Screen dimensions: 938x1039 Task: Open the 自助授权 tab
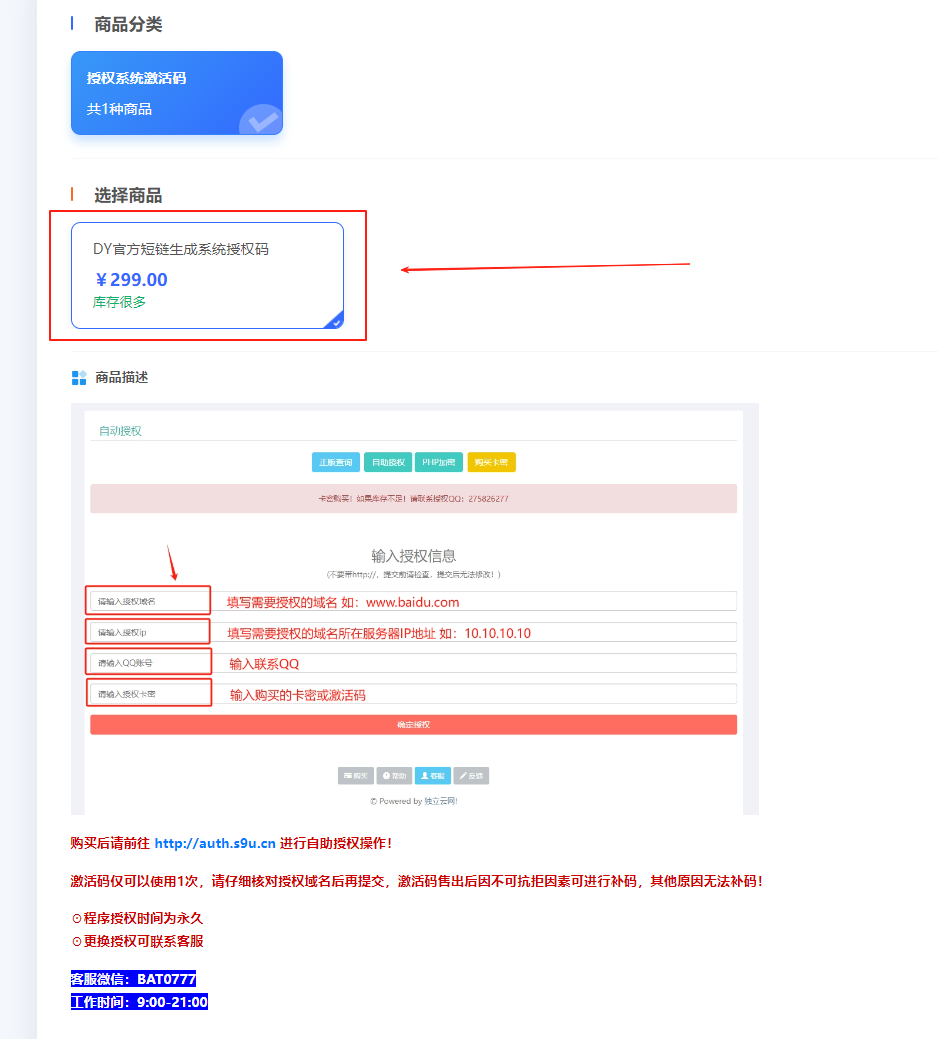[388, 462]
